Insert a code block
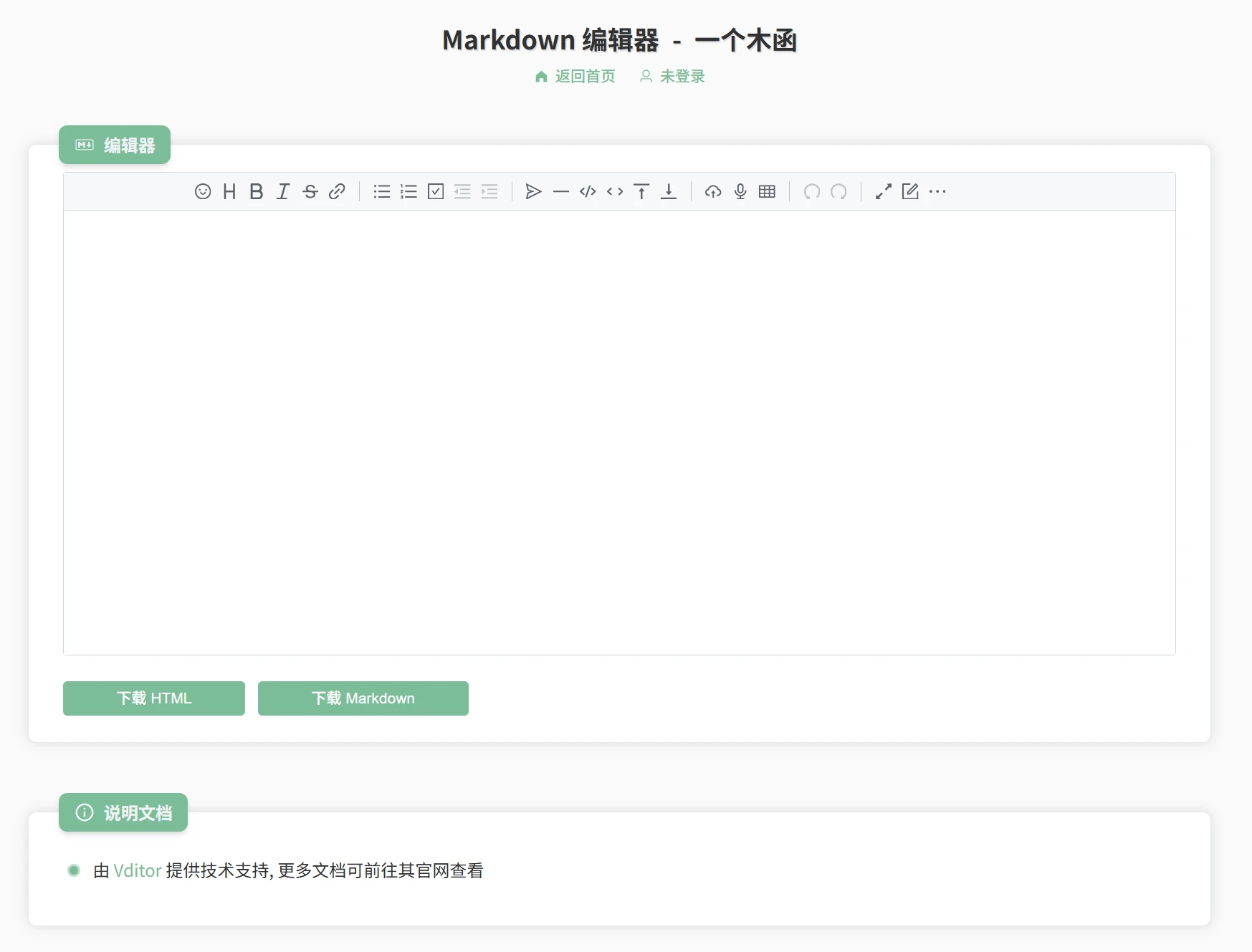The height and width of the screenshot is (952, 1252). tap(588, 191)
